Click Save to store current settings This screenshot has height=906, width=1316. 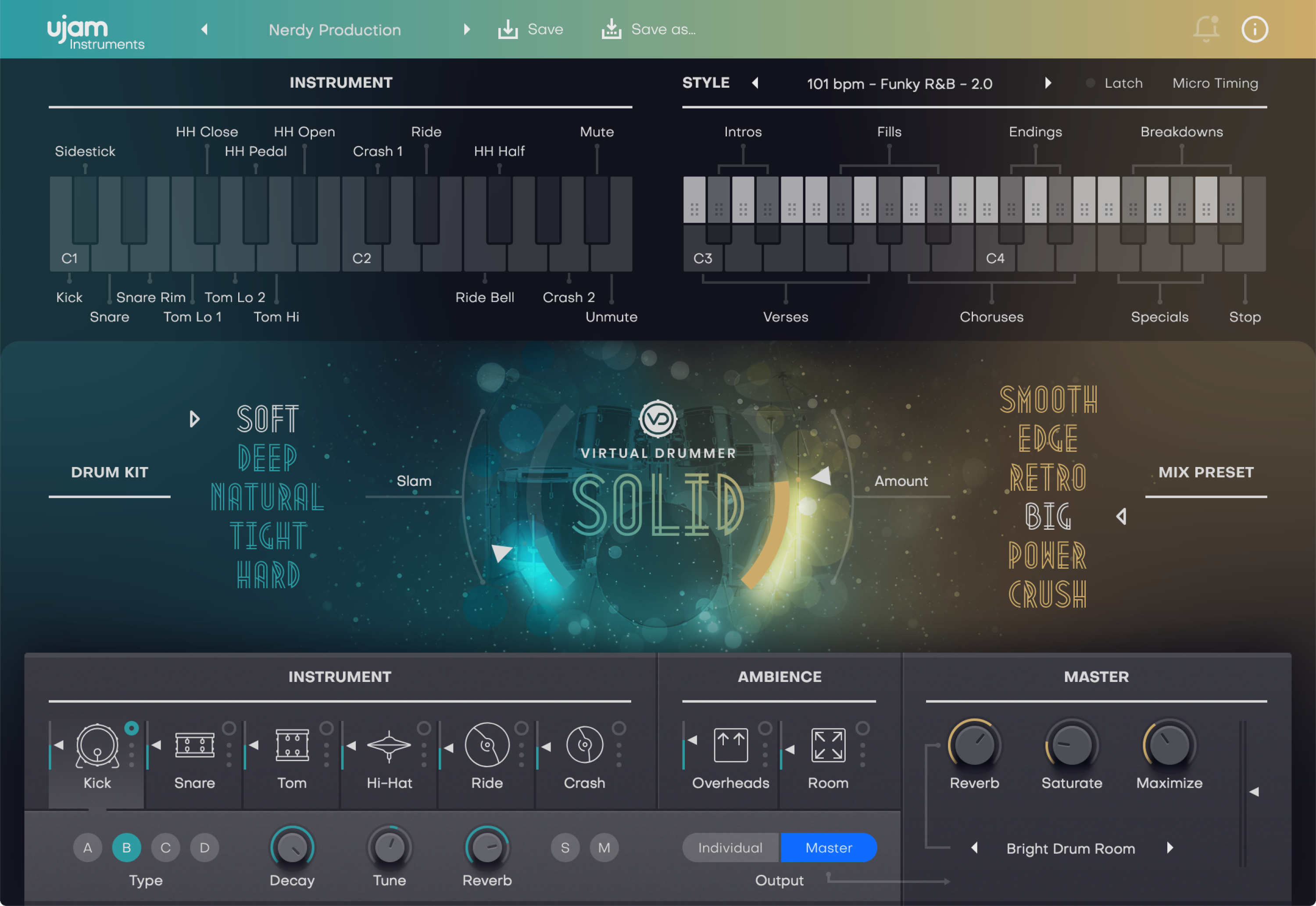point(530,29)
